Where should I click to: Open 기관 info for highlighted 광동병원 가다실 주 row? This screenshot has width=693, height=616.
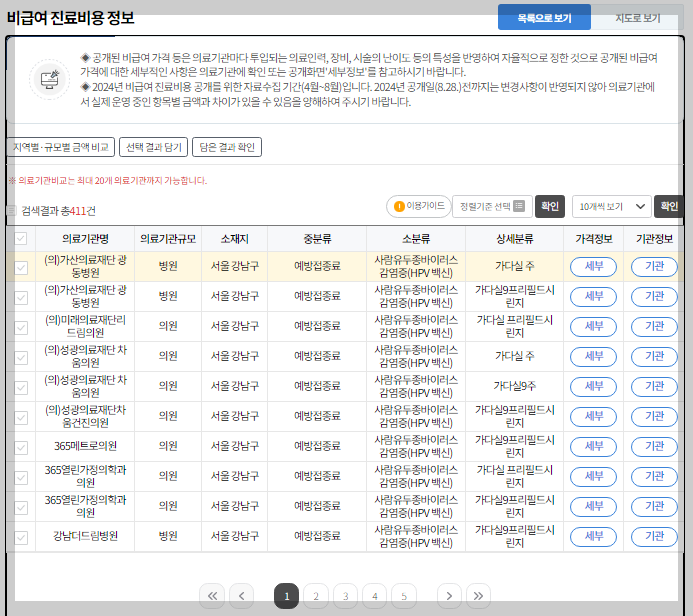coord(654,266)
